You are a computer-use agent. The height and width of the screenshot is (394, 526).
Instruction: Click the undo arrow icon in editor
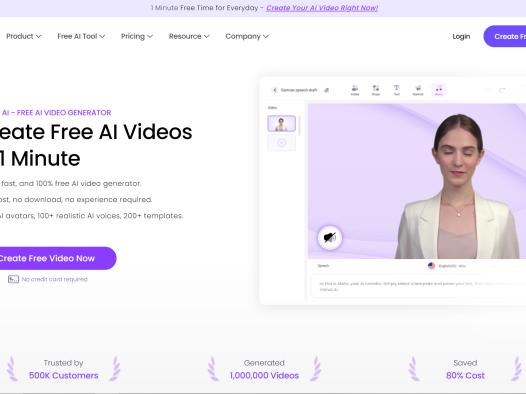click(x=488, y=90)
